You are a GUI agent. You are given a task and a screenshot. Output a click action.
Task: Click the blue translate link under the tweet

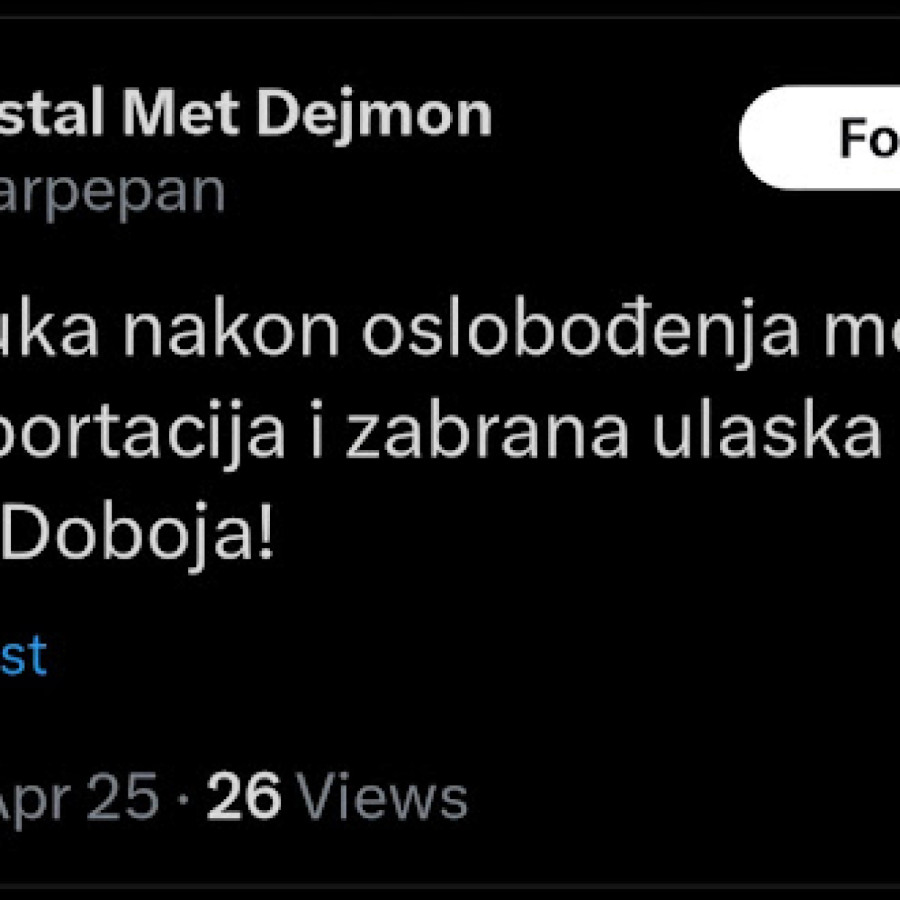click(x=22, y=656)
